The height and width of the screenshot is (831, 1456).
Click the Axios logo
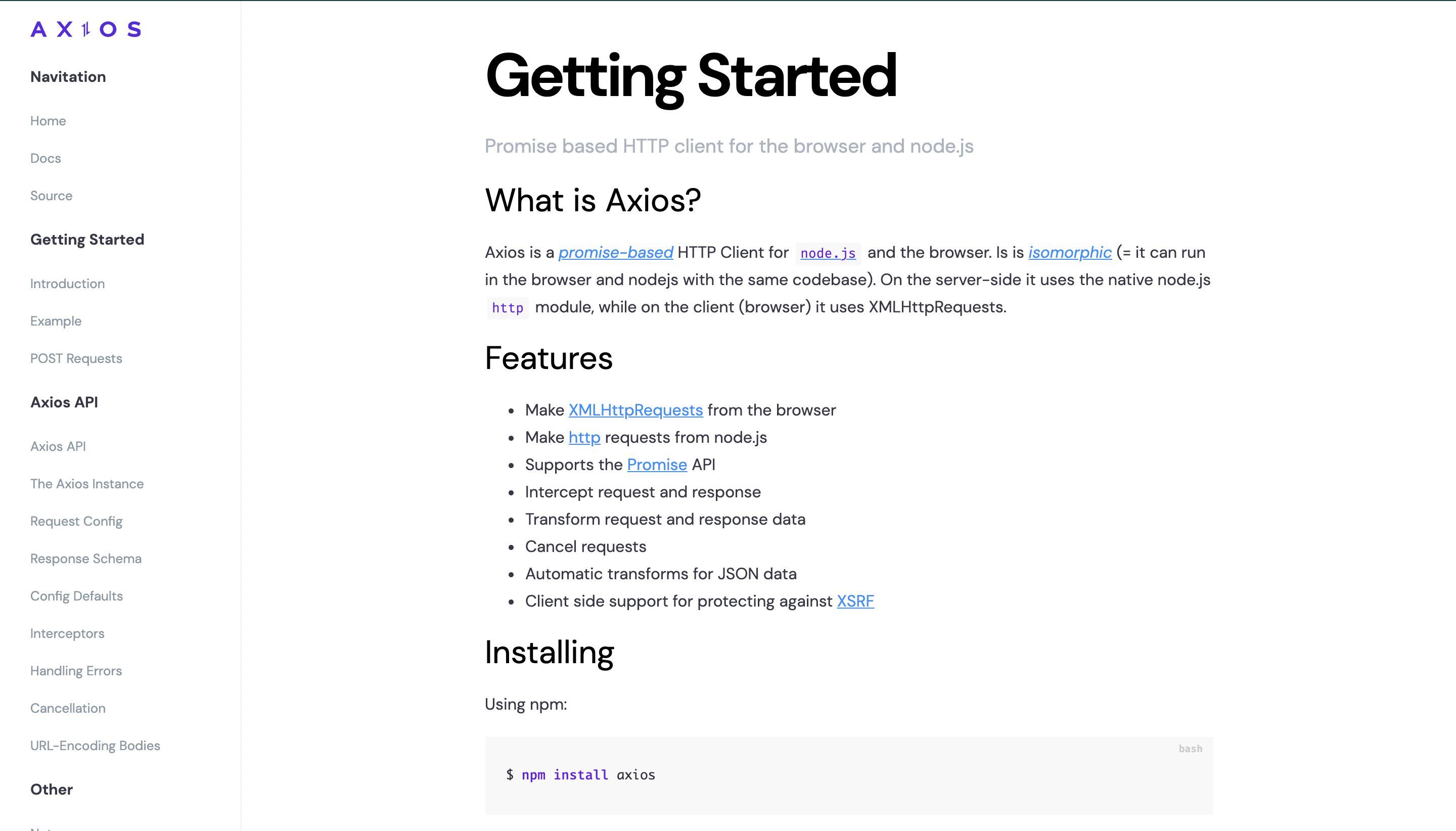pyautogui.click(x=85, y=29)
